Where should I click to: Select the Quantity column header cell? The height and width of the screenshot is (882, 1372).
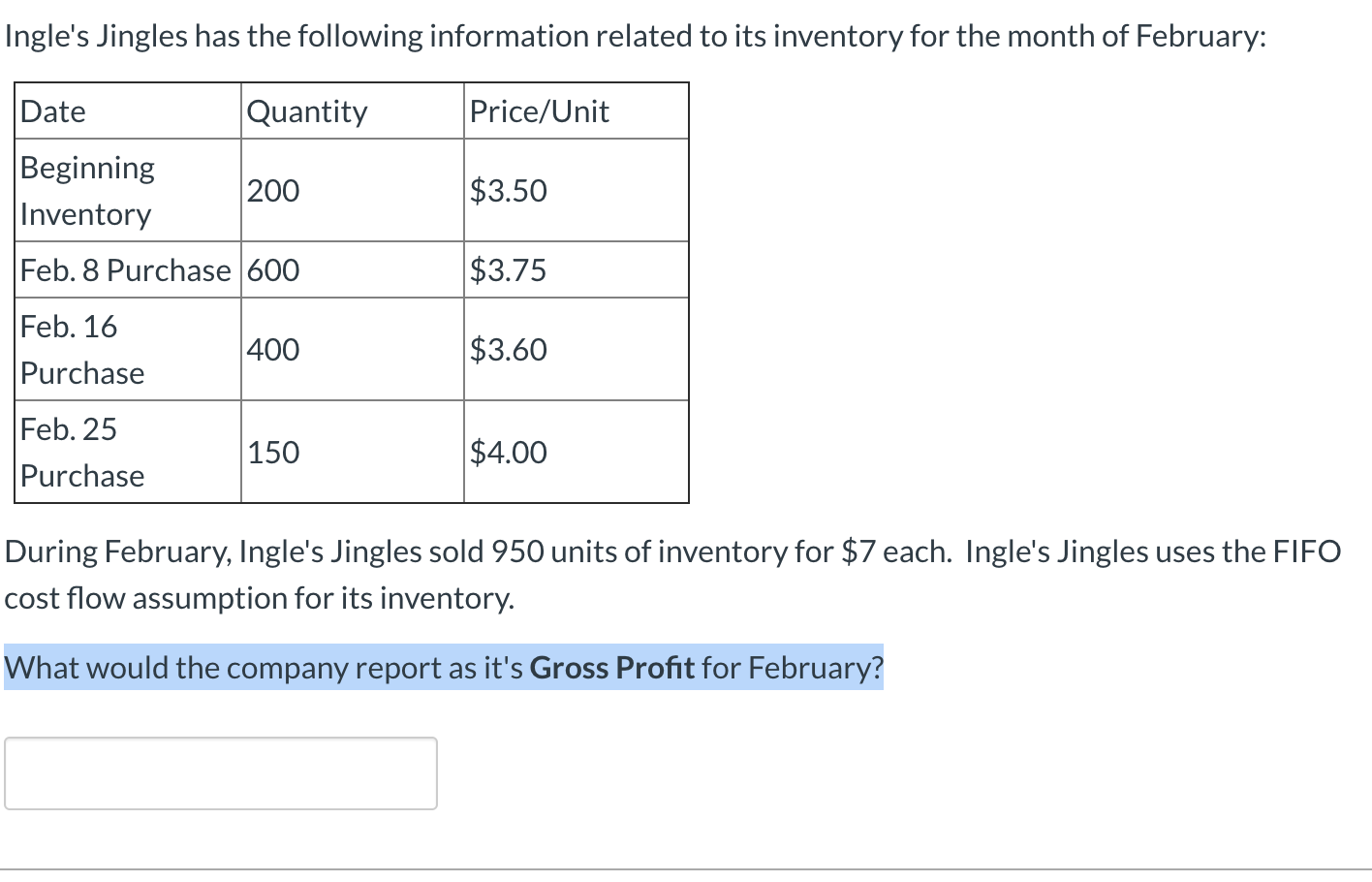353,111
